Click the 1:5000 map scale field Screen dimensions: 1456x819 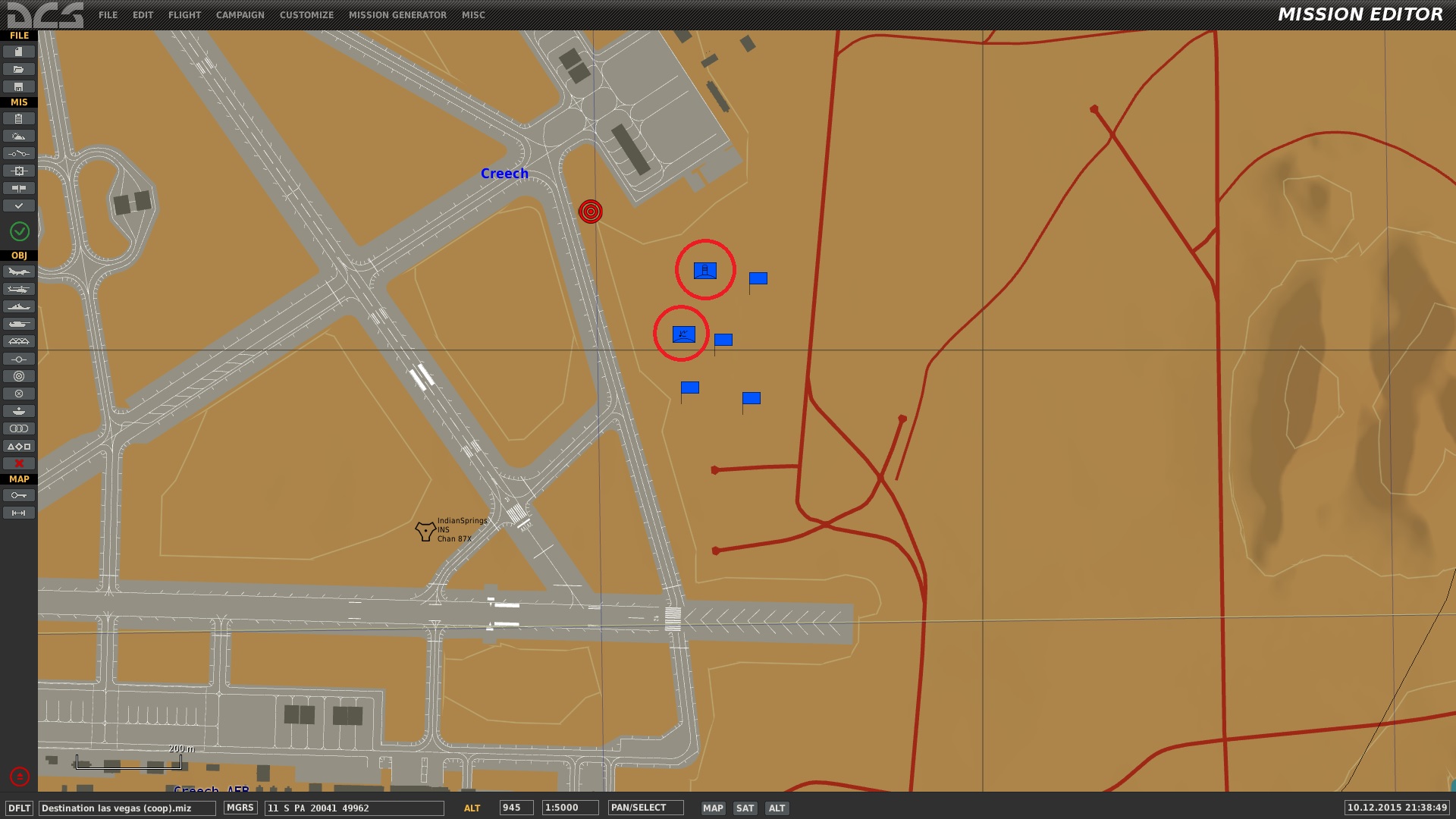click(x=570, y=808)
